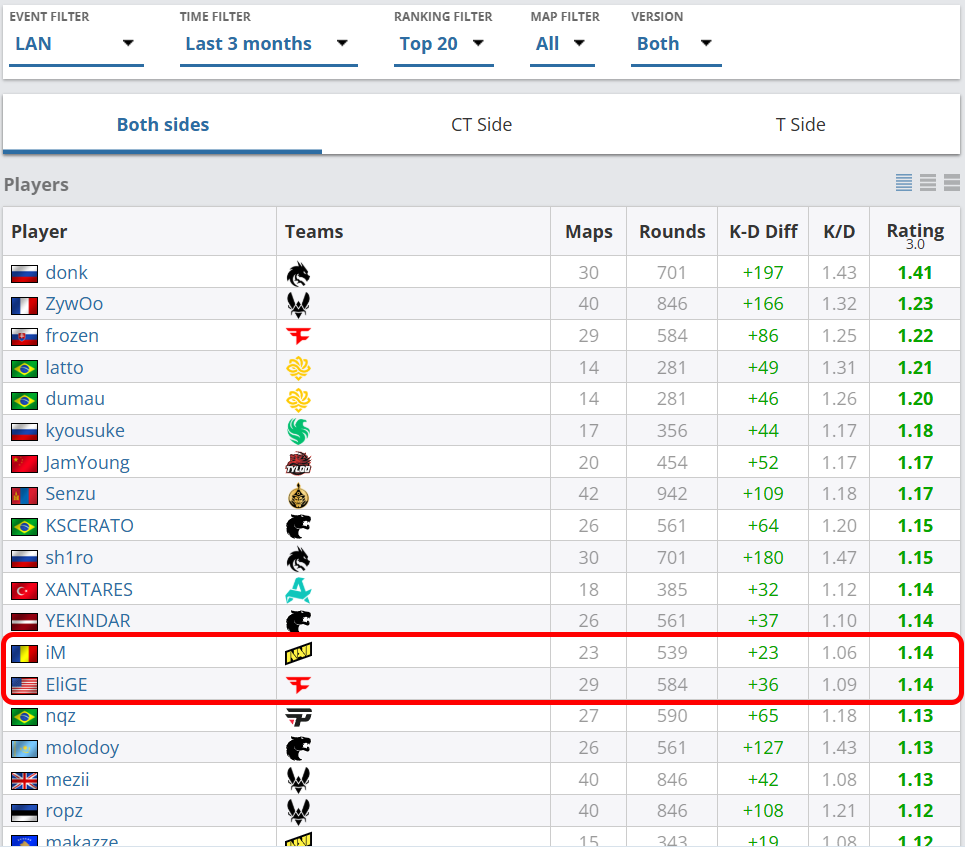Click the +197 K-D Diff value

coord(763,273)
